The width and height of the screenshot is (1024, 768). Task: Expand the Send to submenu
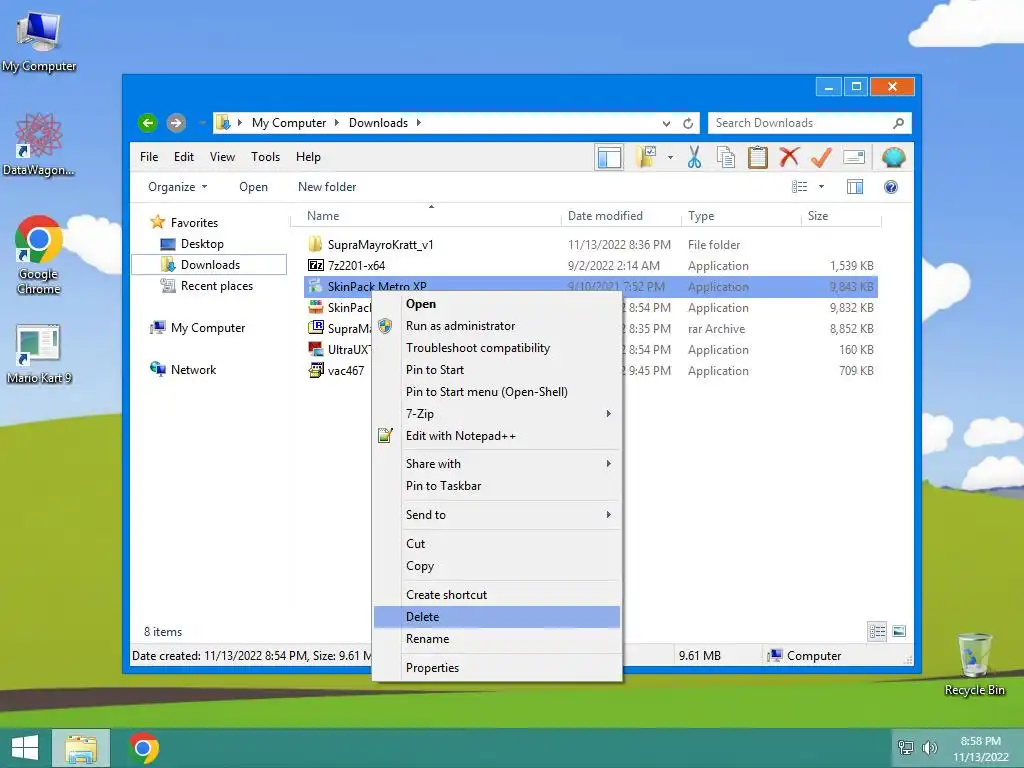(497, 515)
